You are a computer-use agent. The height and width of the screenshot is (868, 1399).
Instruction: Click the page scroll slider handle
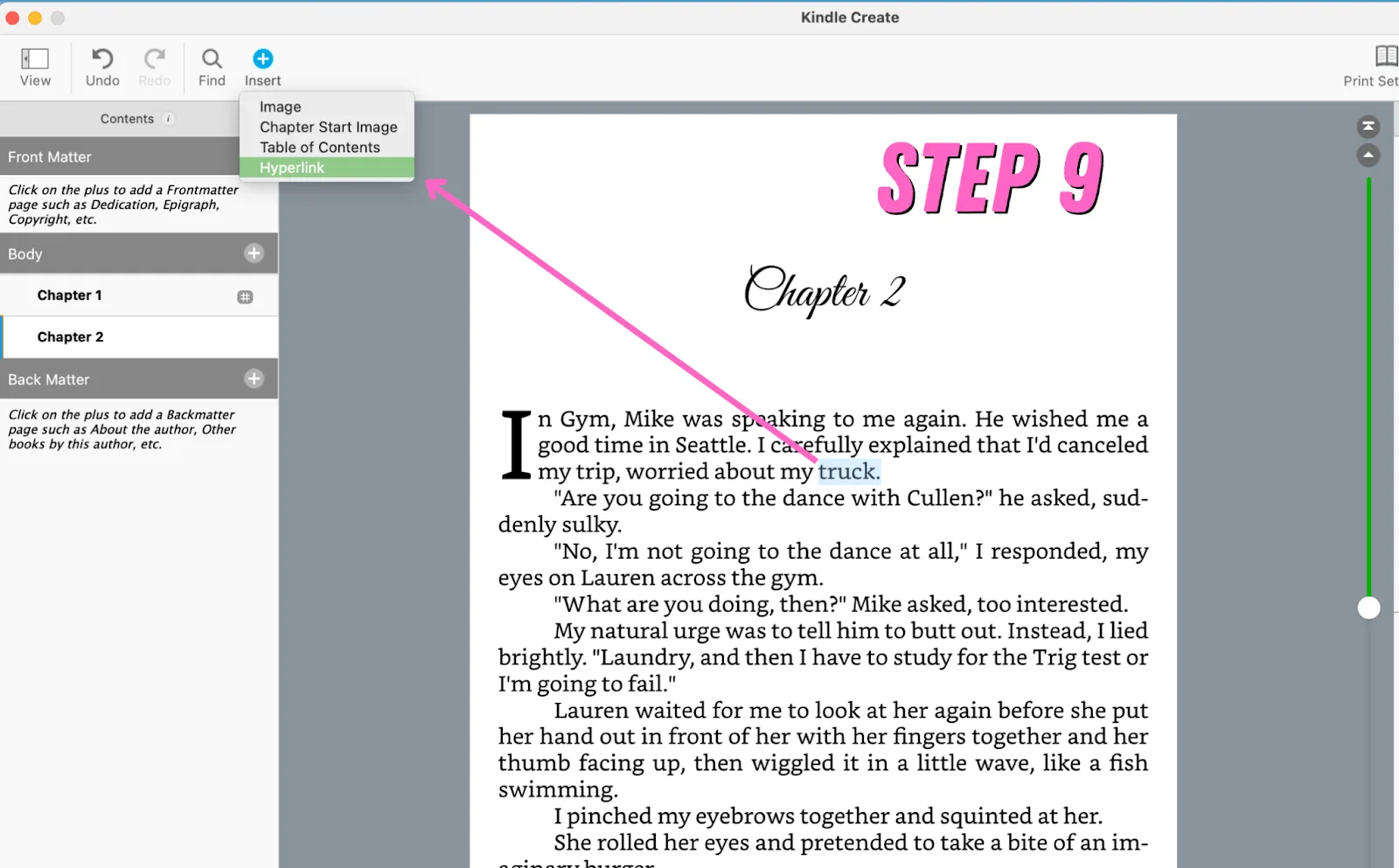point(1368,608)
